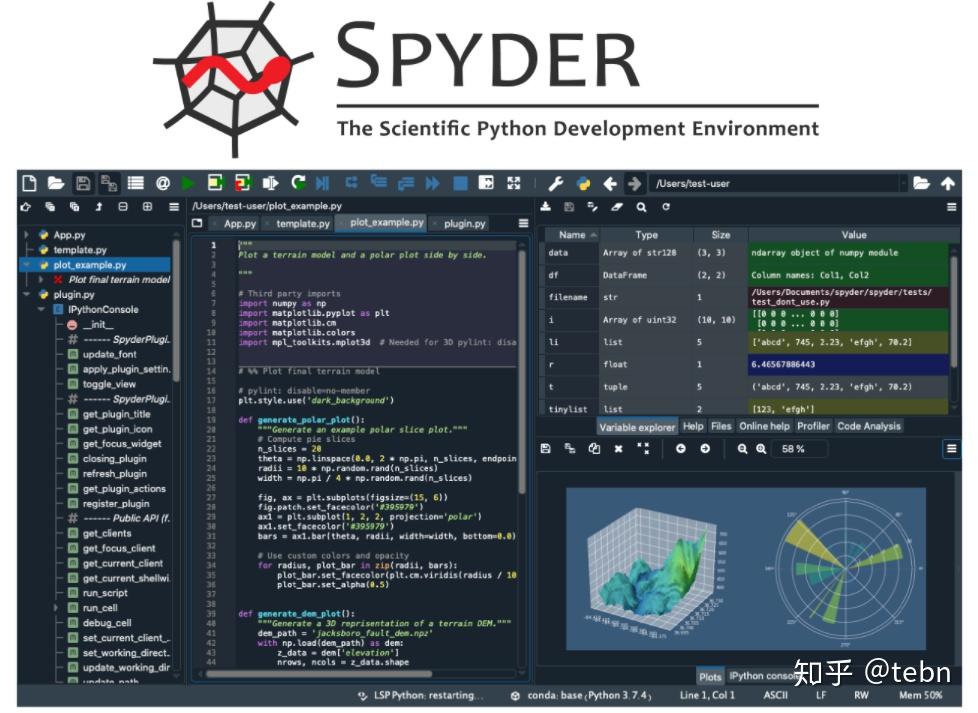Open Spyder preferences via the wrench icon

click(x=556, y=182)
